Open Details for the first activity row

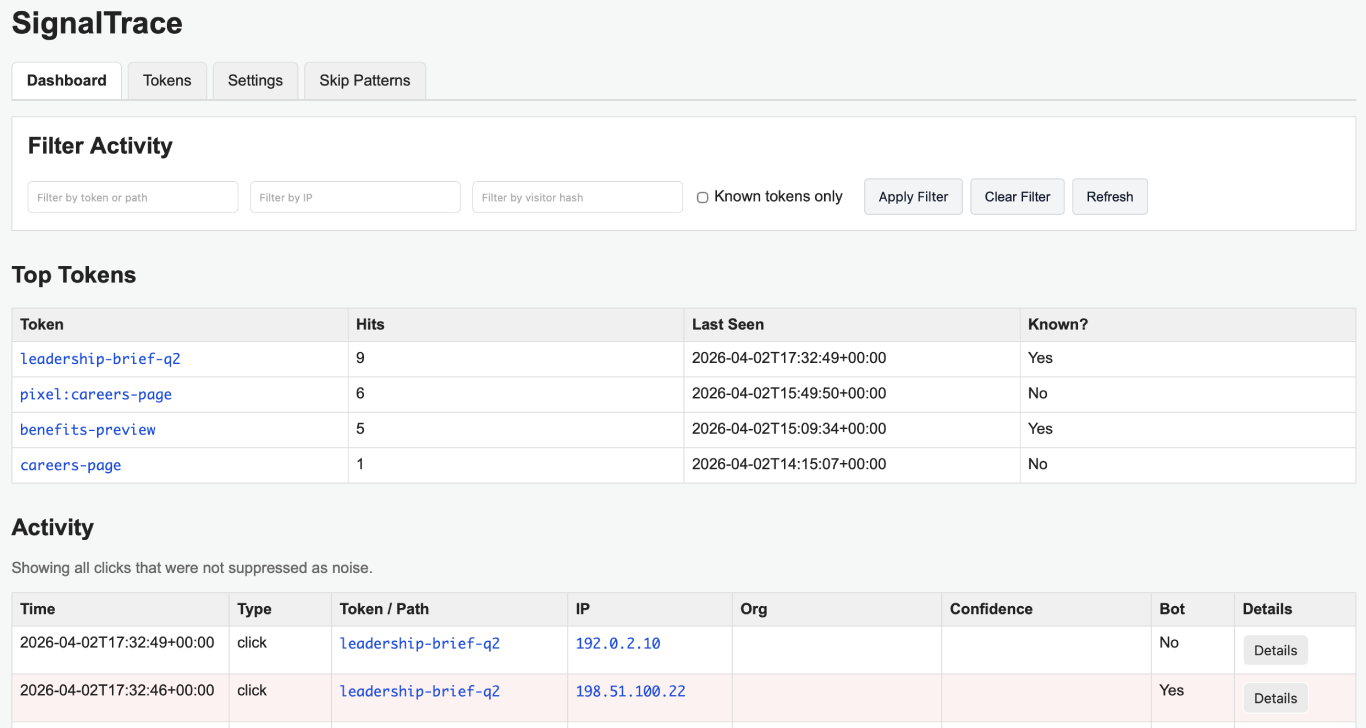point(1275,649)
